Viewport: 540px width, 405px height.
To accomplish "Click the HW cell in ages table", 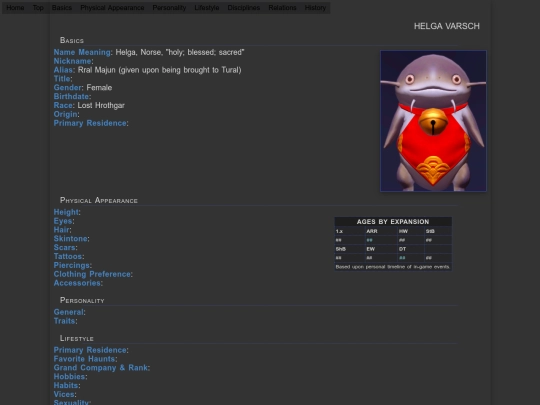I will (x=411, y=231).
